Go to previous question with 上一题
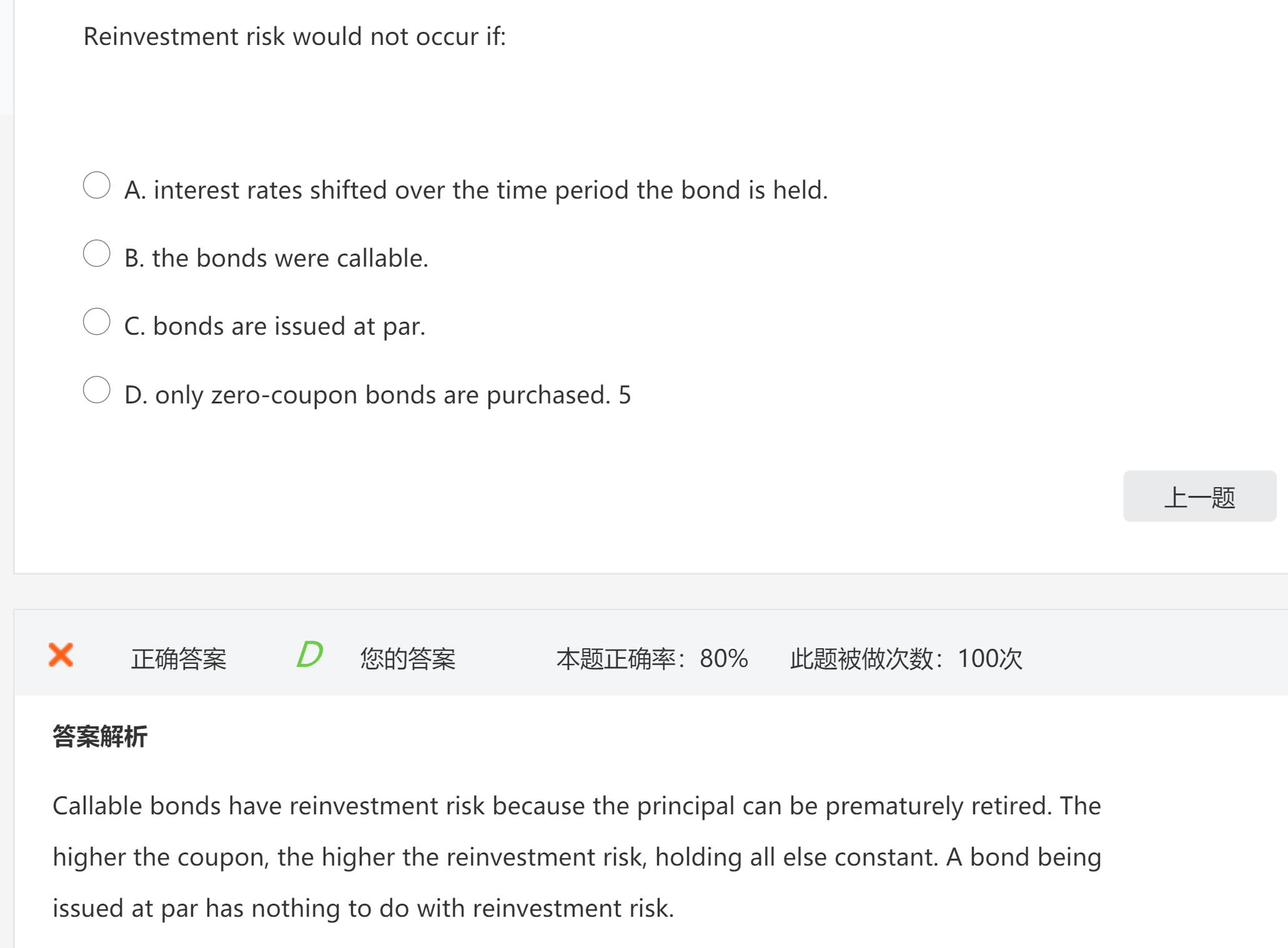Viewport: 1288px width, 948px height. 1199,496
